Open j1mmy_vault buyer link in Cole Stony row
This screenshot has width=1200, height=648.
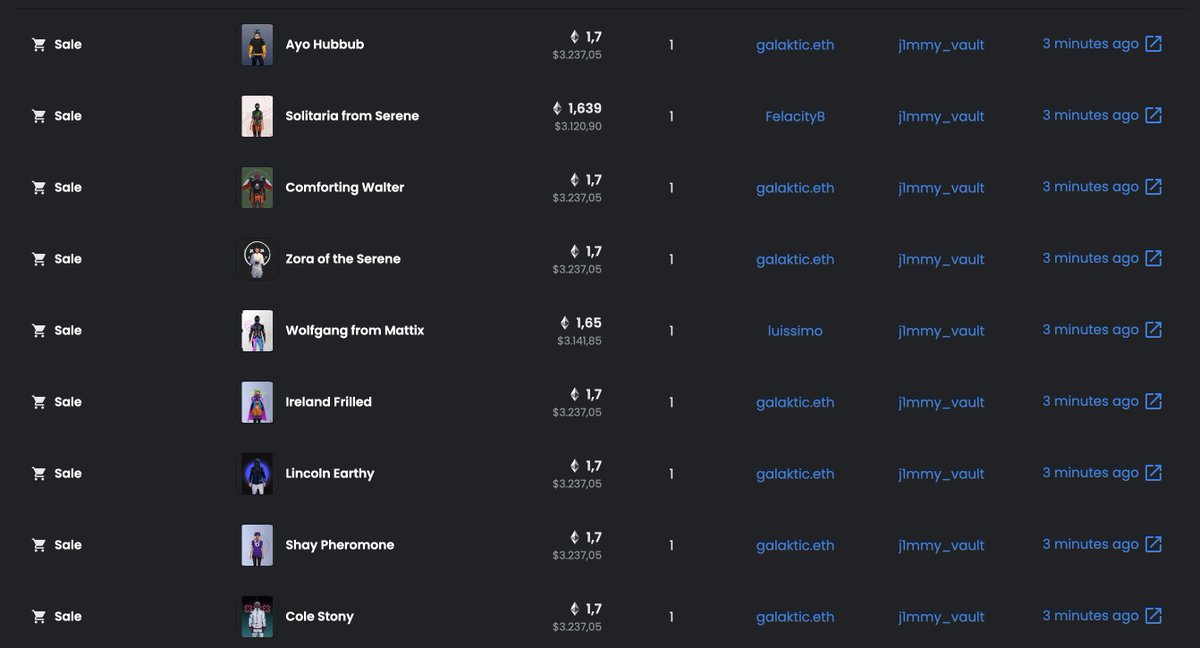pos(941,617)
